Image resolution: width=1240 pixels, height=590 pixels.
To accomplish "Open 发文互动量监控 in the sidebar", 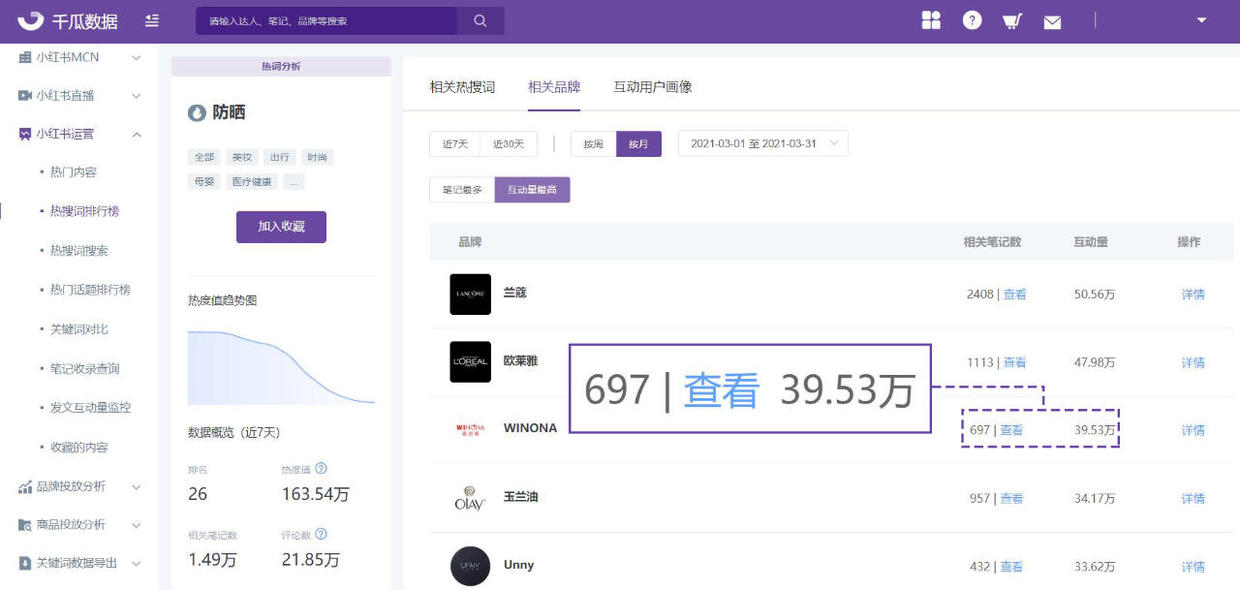I will click(x=90, y=408).
